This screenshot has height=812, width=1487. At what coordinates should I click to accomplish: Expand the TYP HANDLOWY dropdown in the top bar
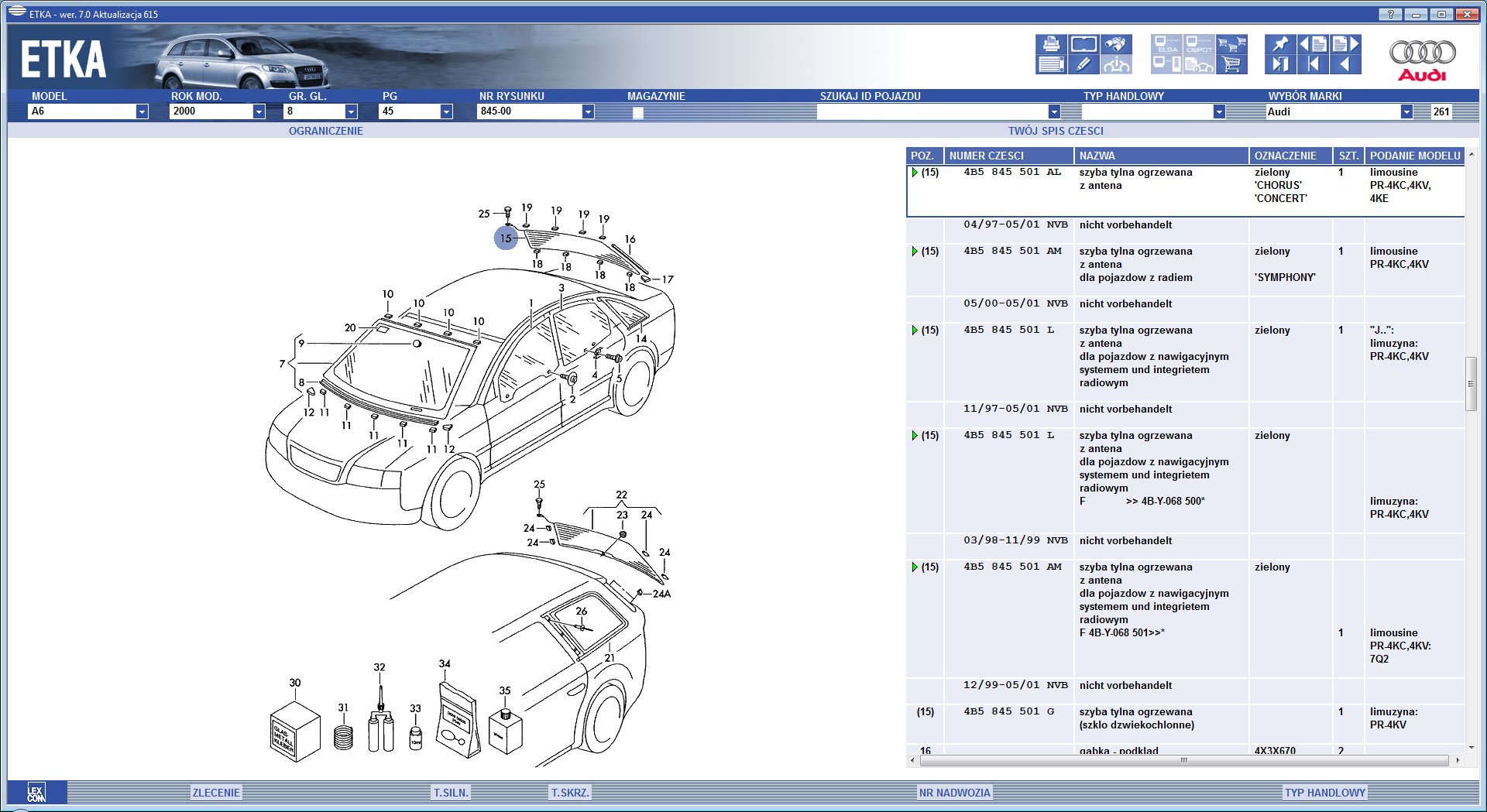click(1219, 111)
